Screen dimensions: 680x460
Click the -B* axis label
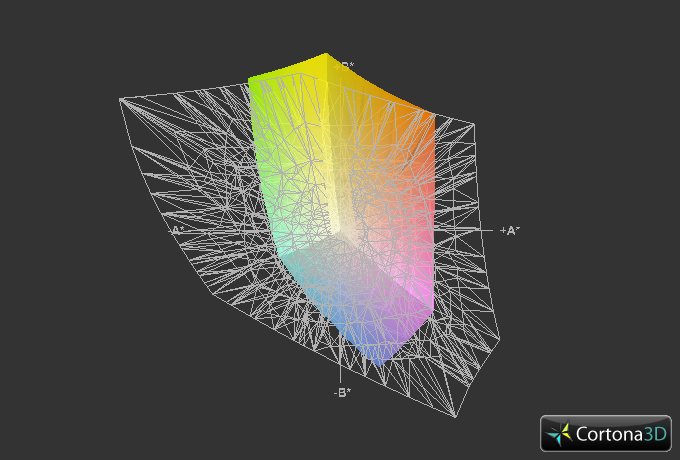[342, 392]
